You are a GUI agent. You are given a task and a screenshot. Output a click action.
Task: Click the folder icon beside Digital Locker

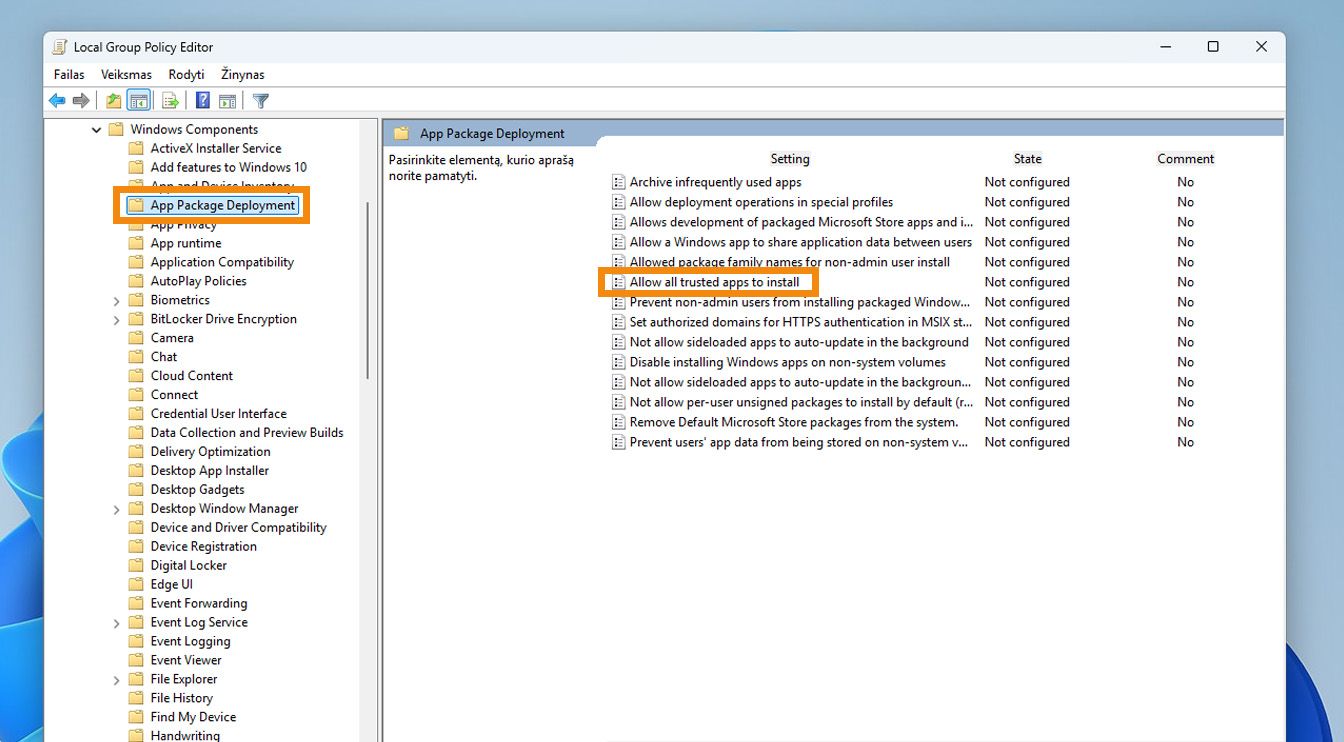click(137, 566)
